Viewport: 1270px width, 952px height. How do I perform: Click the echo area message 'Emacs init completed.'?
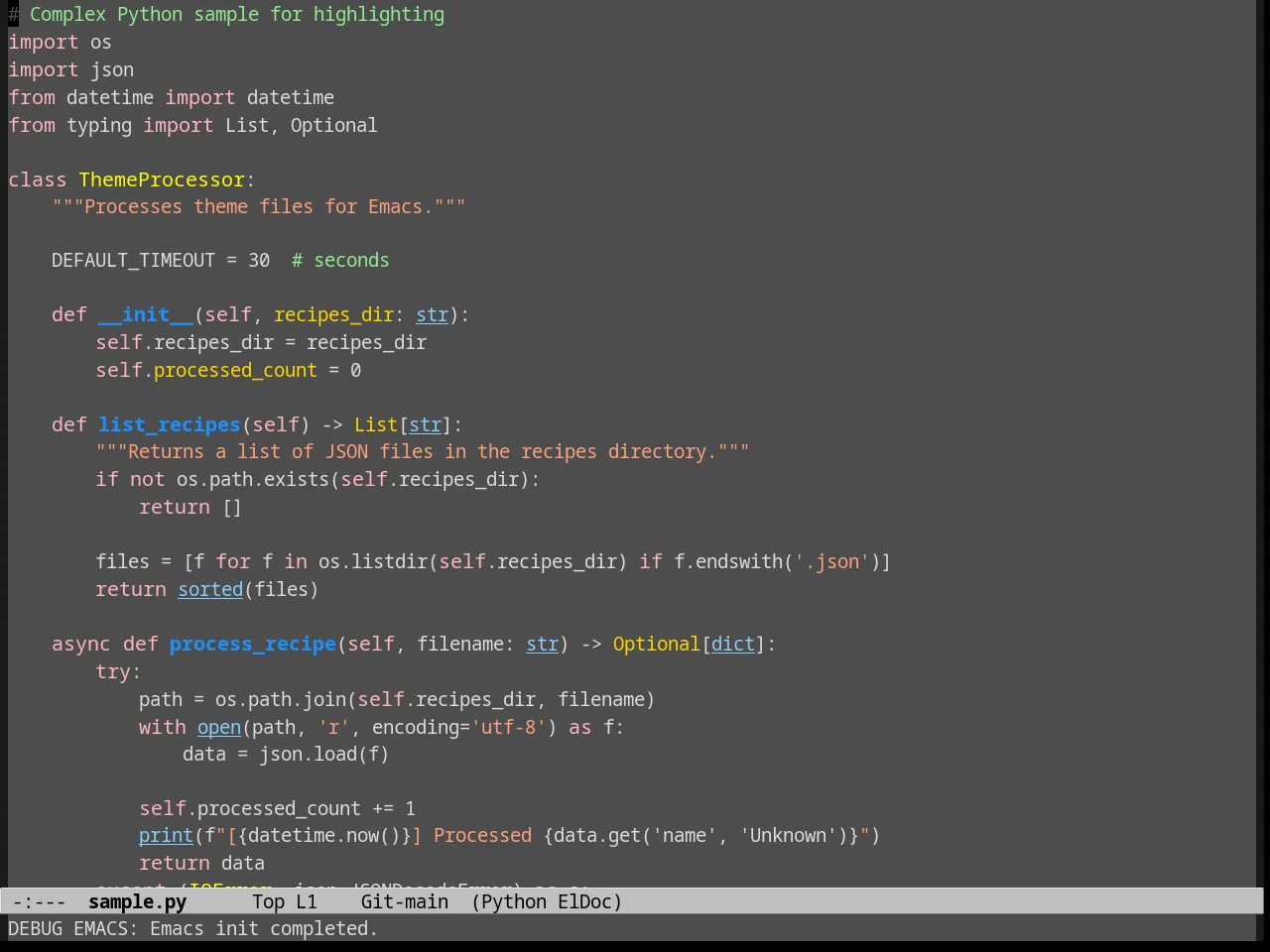[x=263, y=929]
